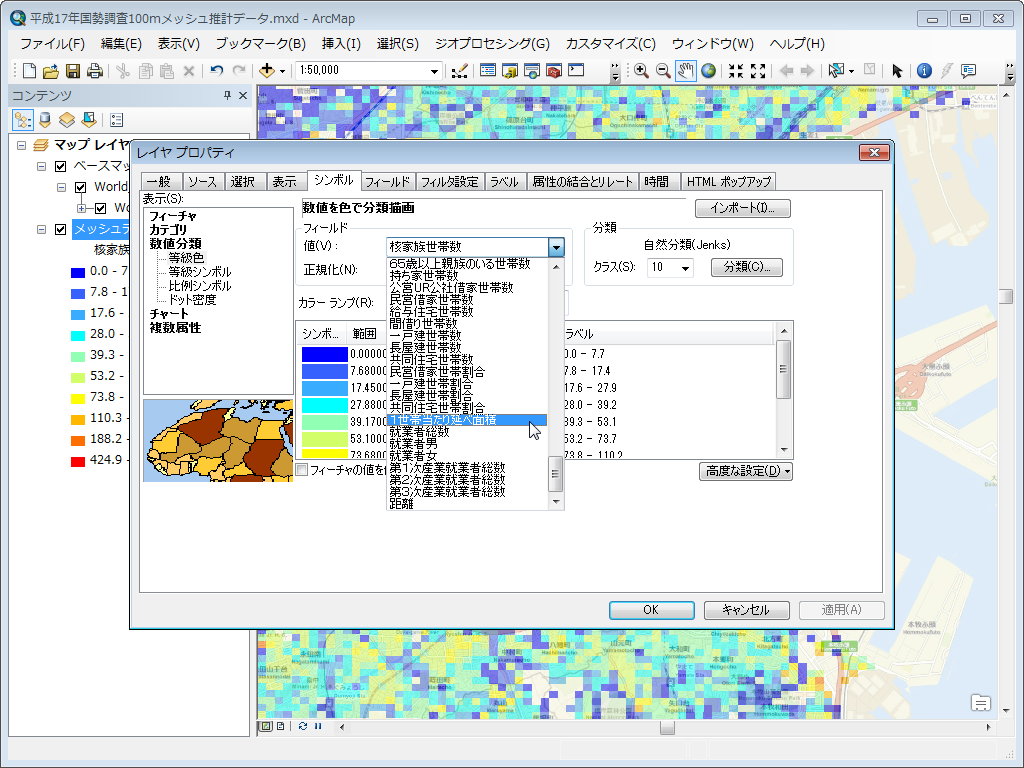
Task: Switch contents to List By Selection
Action: click(89, 120)
